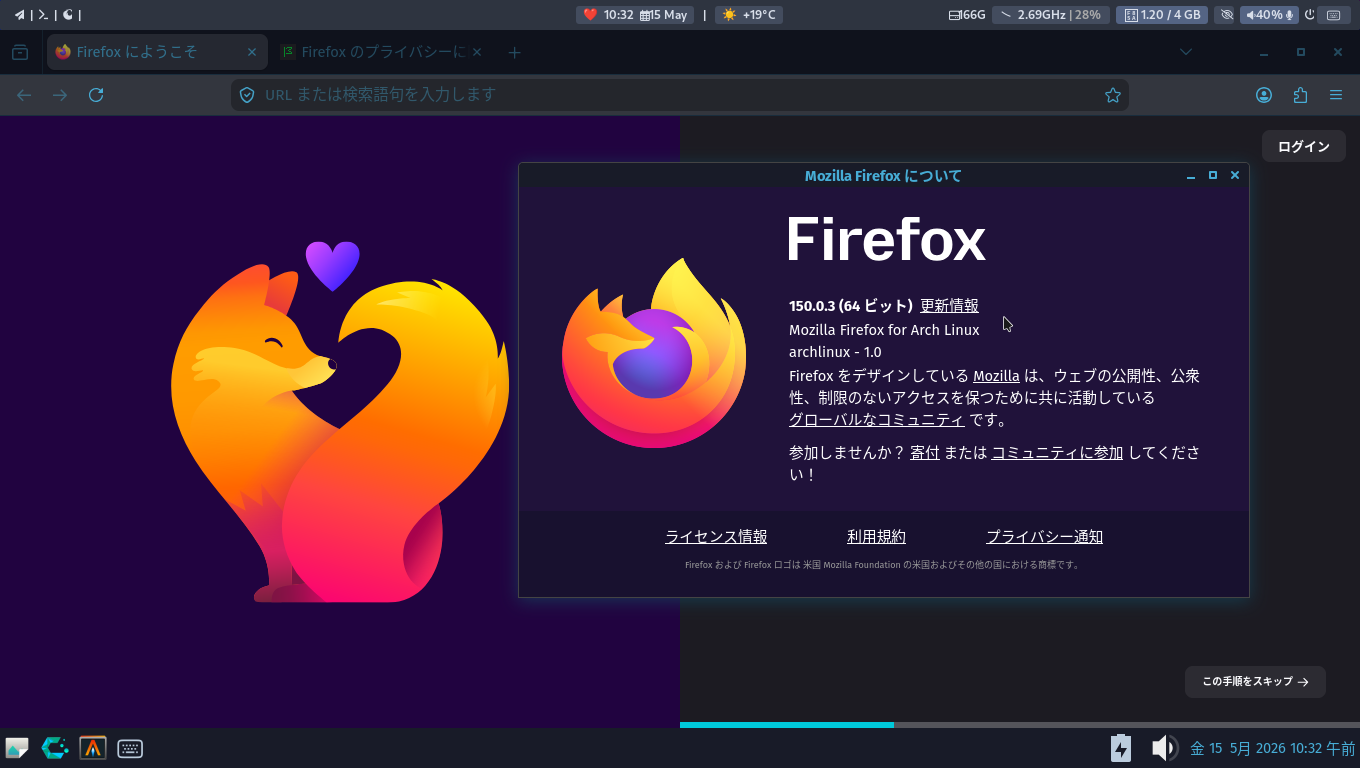Click the fox heart illustration
The width and height of the screenshot is (1360, 768).
[x=340, y=422]
